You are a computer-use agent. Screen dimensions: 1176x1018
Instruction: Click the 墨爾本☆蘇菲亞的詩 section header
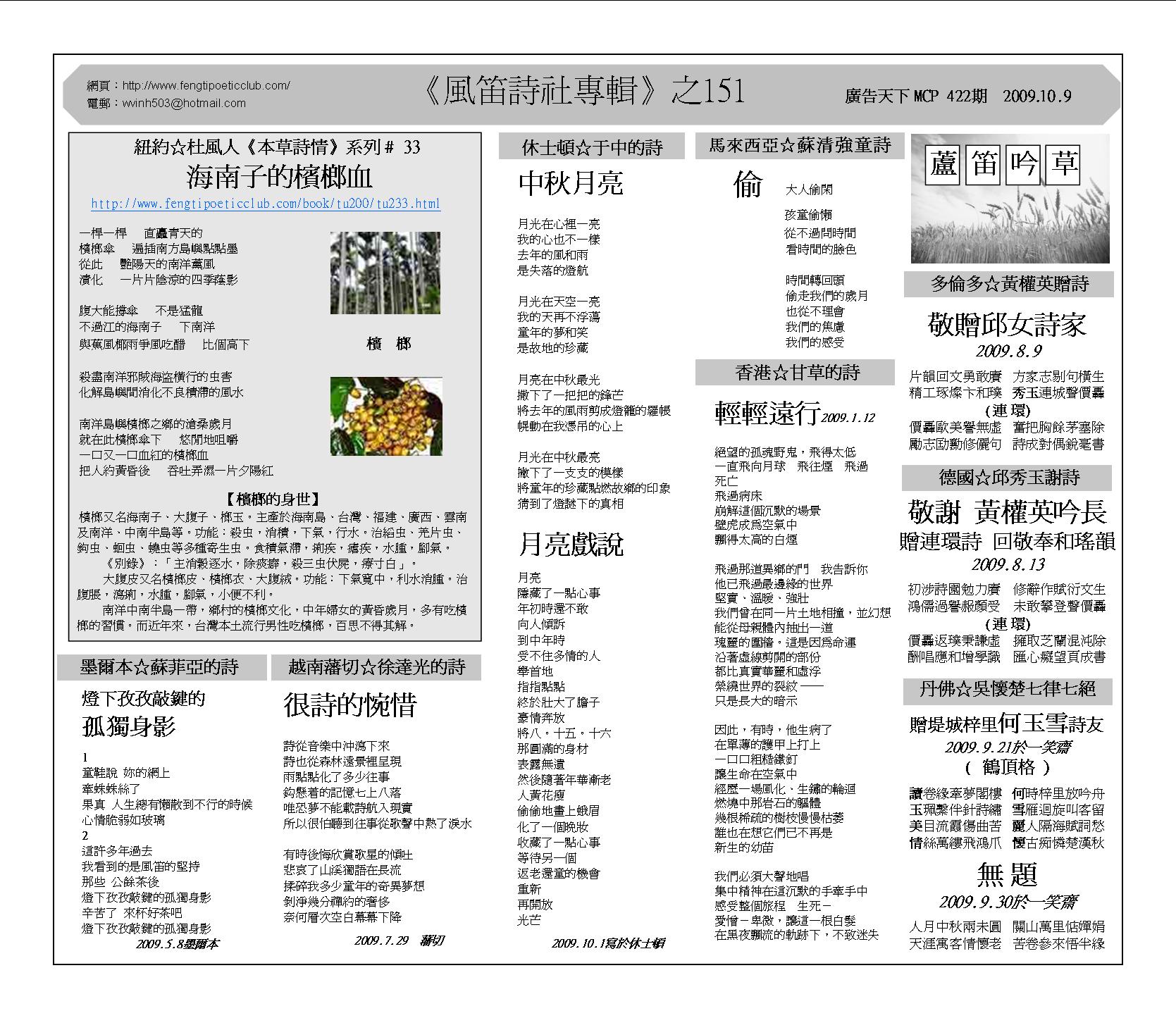click(x=160, y=666)
